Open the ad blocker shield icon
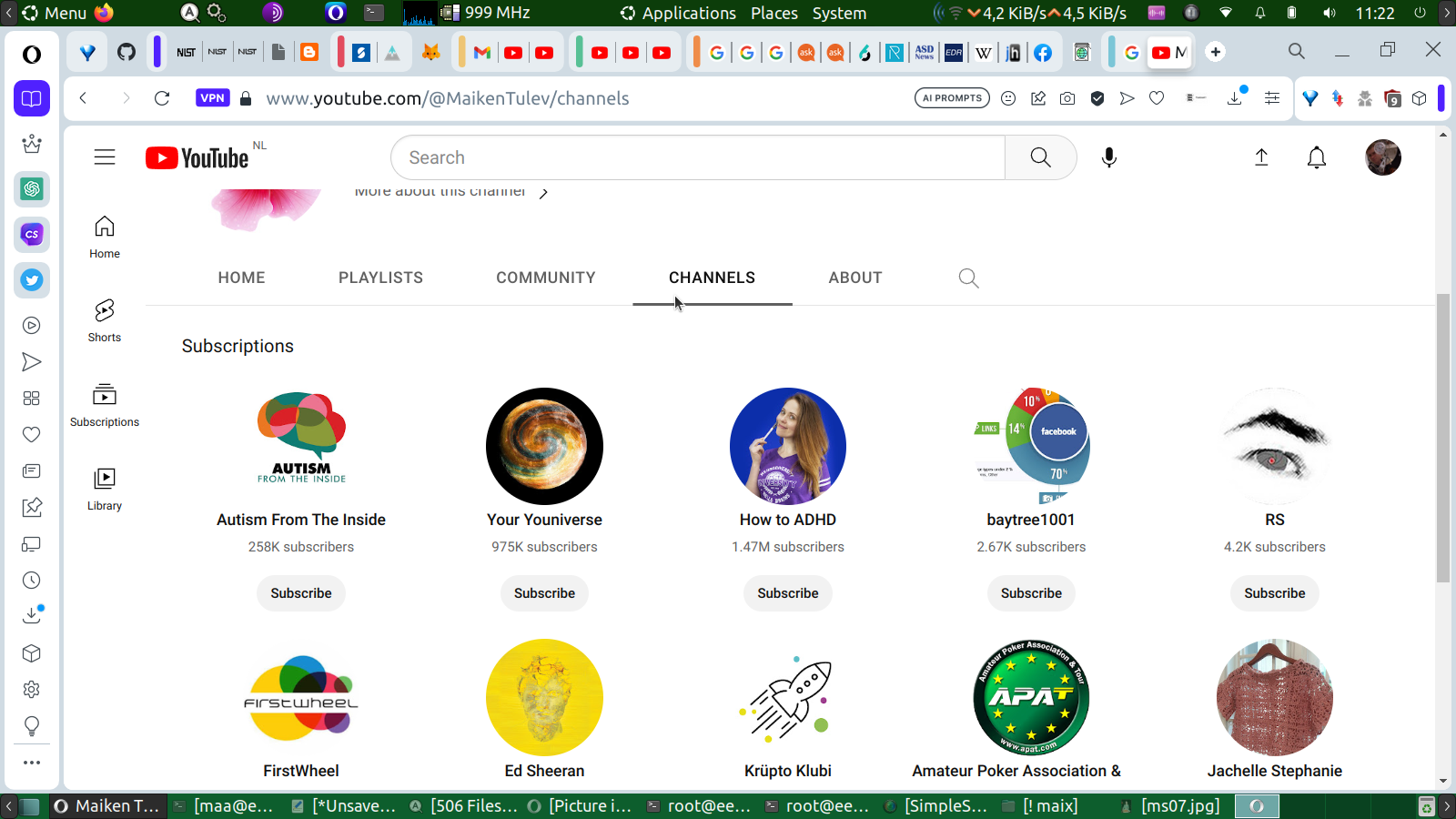This screenshot has height=819, width=1456. [1097, 98]
